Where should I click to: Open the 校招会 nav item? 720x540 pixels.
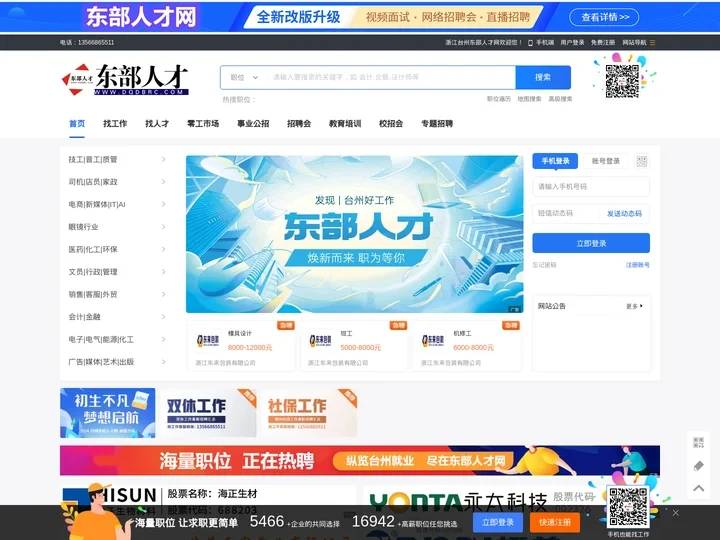point(391,124)
